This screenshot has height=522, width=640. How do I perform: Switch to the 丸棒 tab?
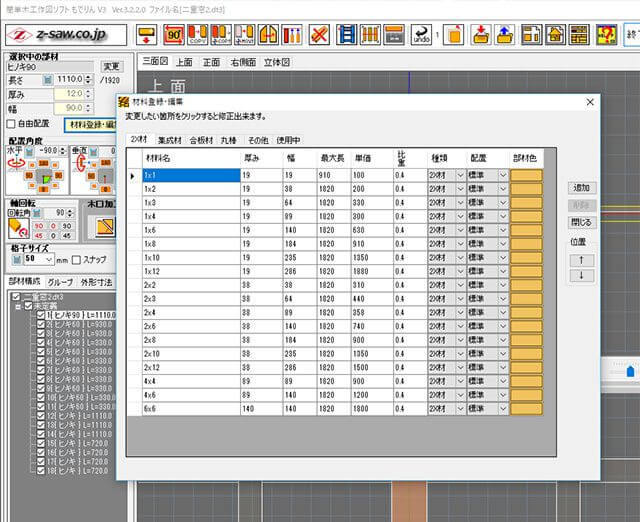click(229, 140)
